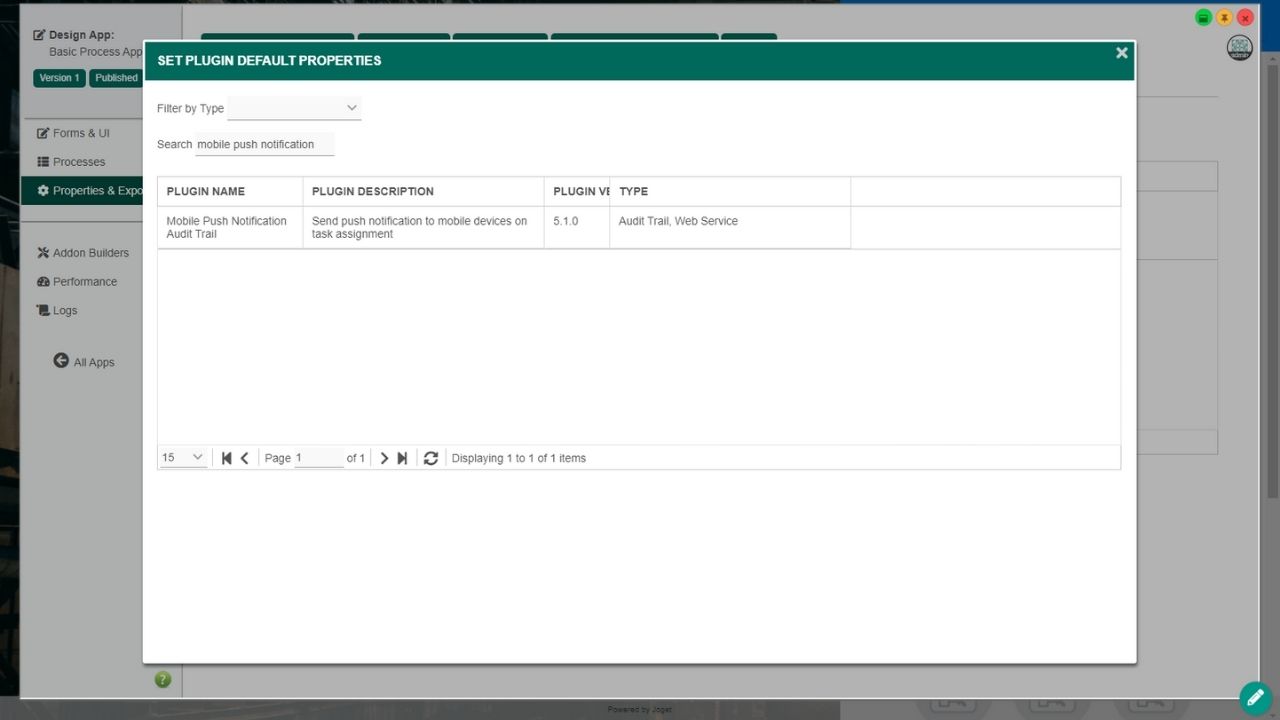Open the admin user avatar icon
This screenshot has height=720, width=1280.
pyautogui.click(x=1239, y=48)
